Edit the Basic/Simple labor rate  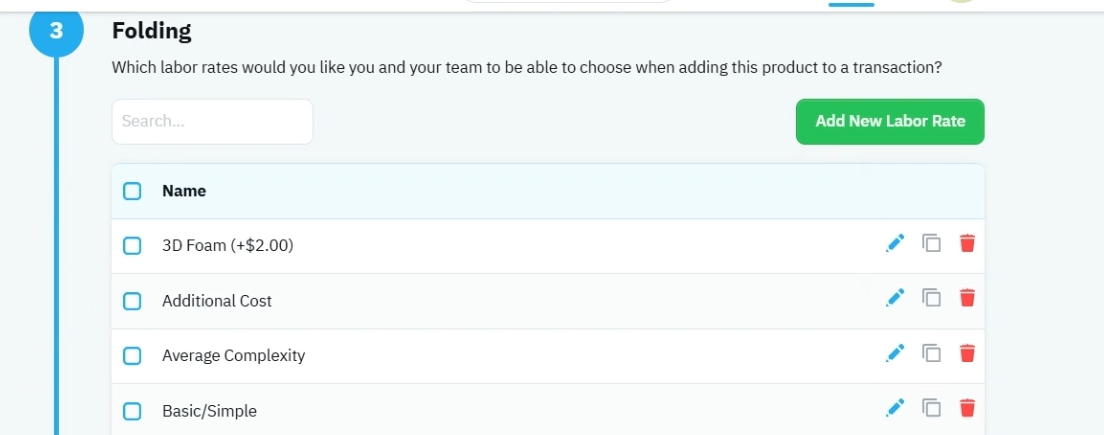click(895, 408)
